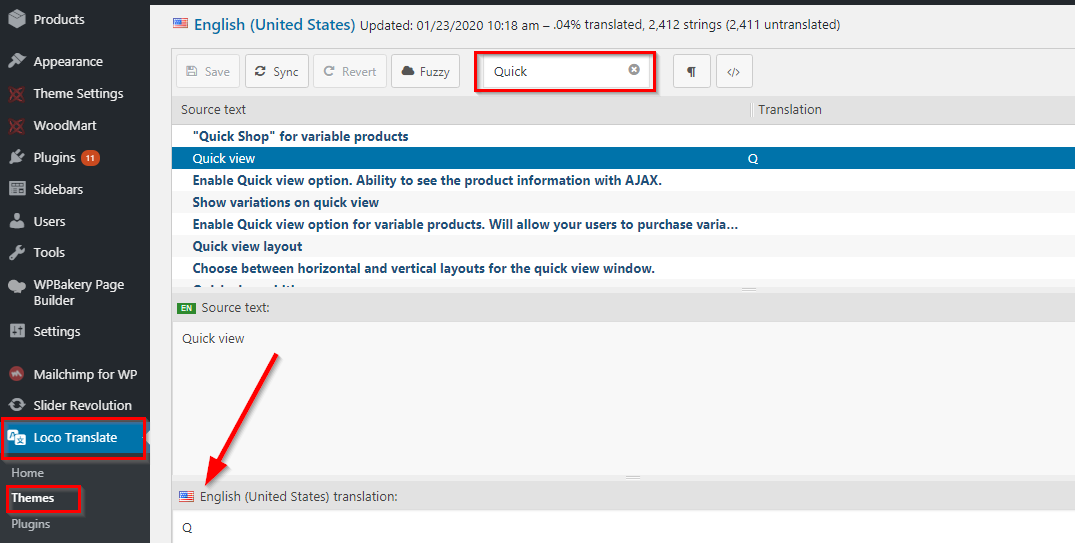
Task: Toggle invisible characters with the pilcrow button
Action: tap(692, 71)
